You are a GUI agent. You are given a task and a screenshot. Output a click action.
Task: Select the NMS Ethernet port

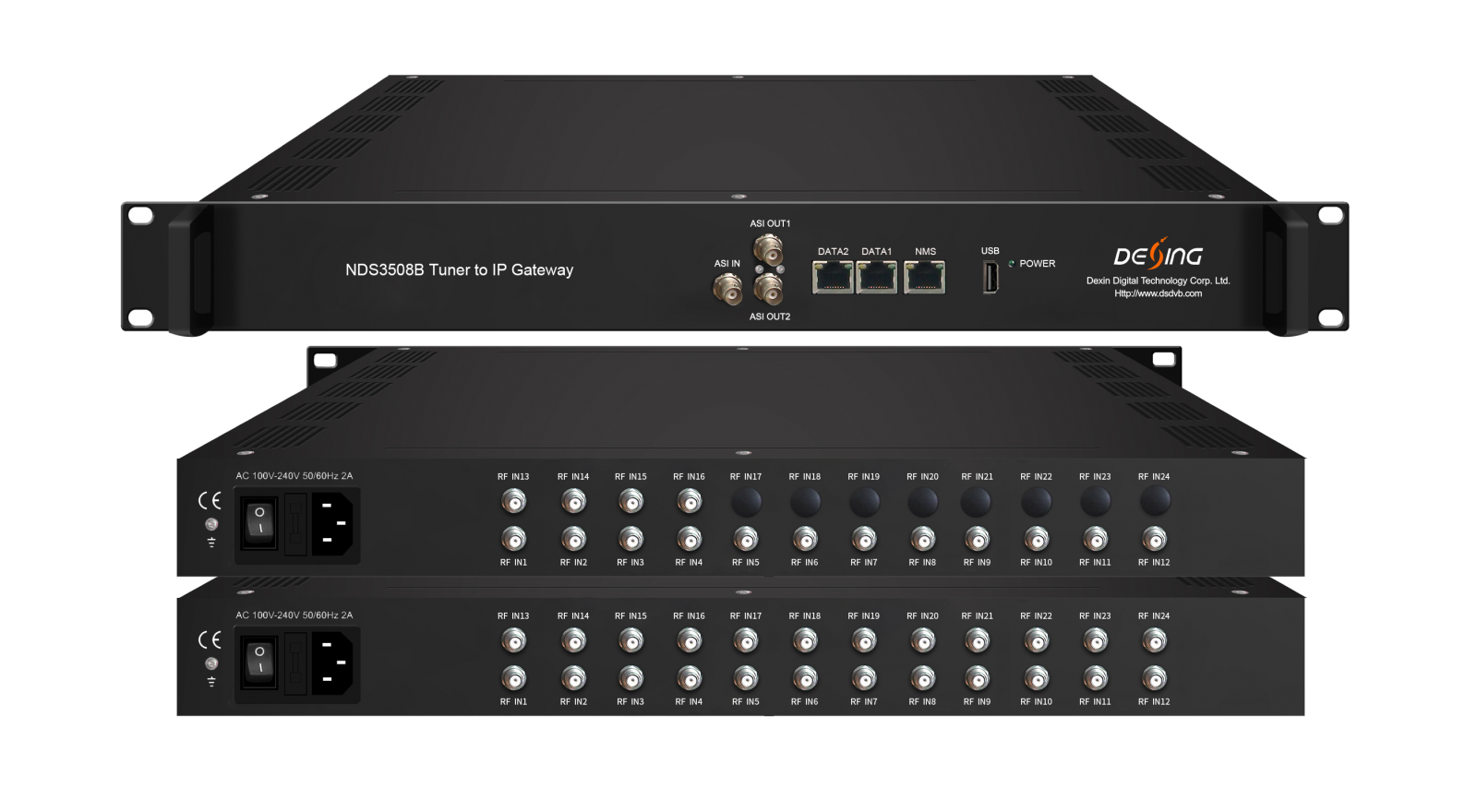924,277
